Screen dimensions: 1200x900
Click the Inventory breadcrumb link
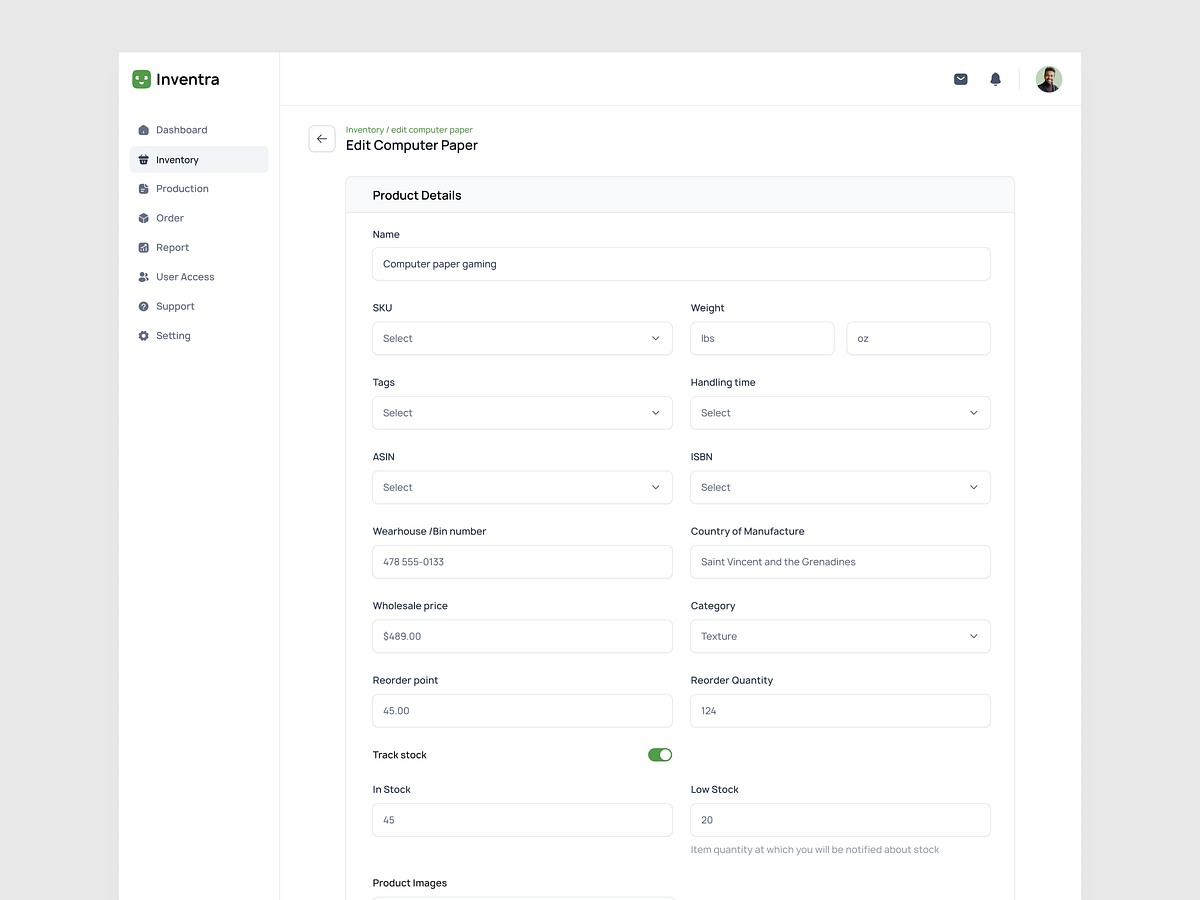pos(365,130)
